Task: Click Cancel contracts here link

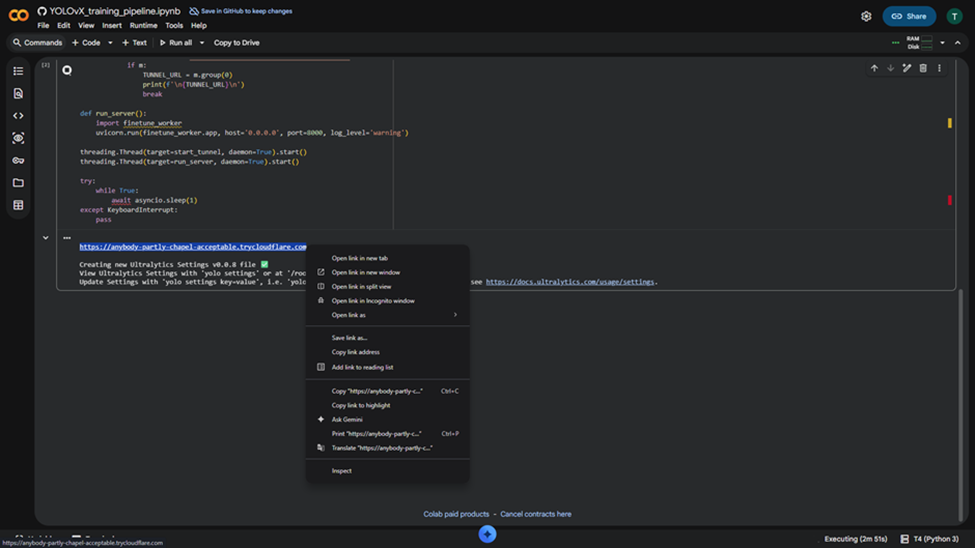Action: click(535, 514)
